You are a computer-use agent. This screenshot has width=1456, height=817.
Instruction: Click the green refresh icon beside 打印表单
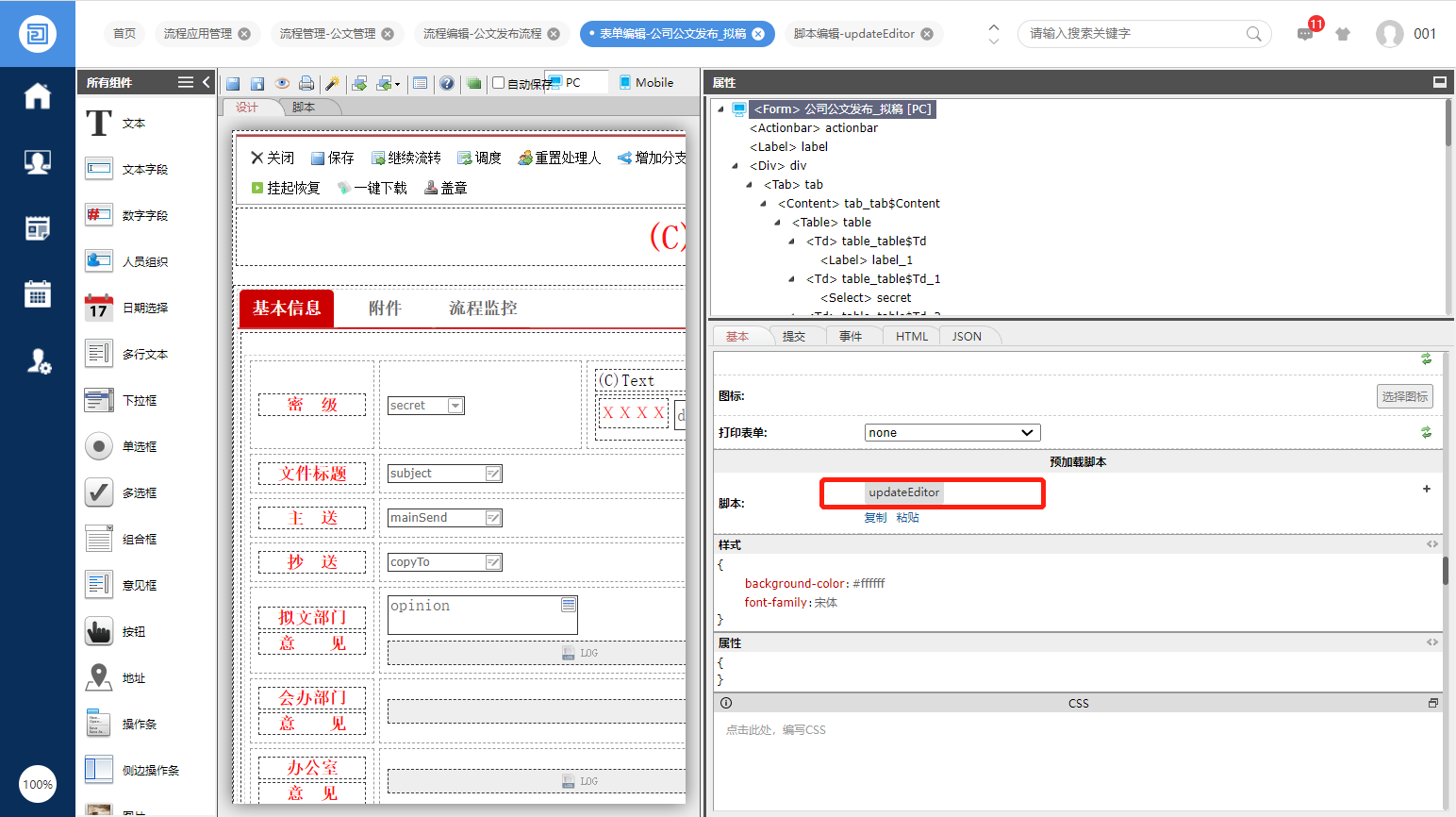click(x=1427, y=432)
